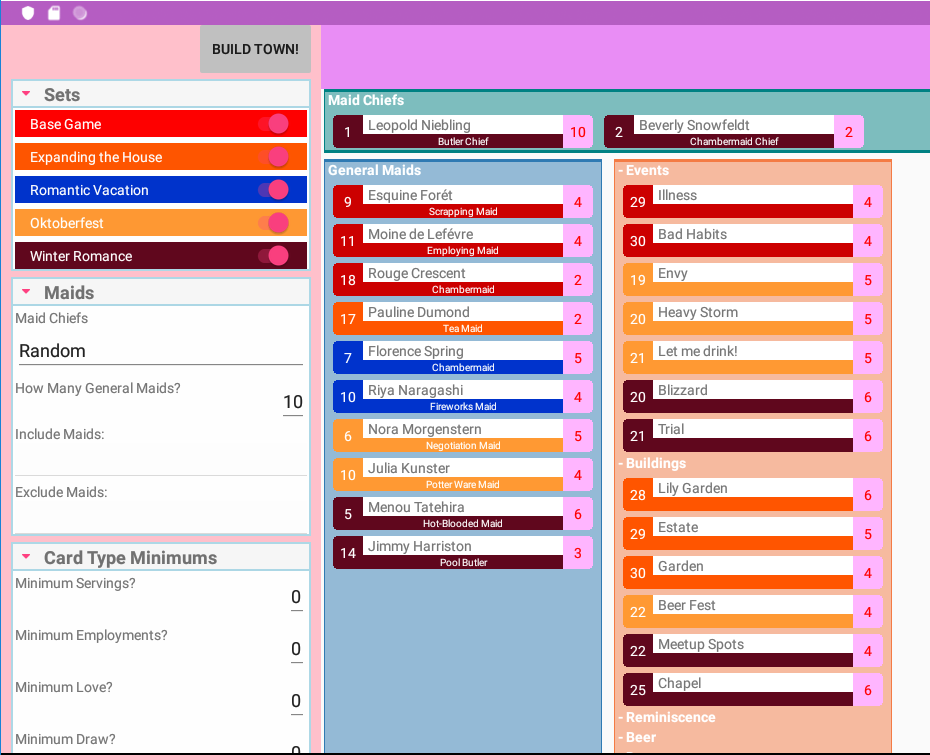Select the Rouge Crescent card
The image size is (930, 755).
(463, 280)
